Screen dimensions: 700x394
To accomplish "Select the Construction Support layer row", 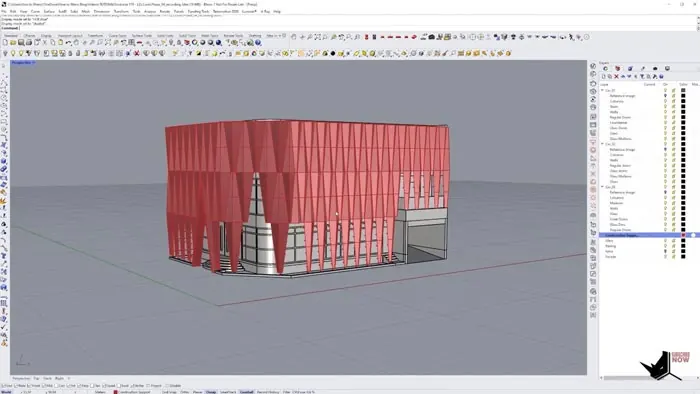I will [649, 235].
